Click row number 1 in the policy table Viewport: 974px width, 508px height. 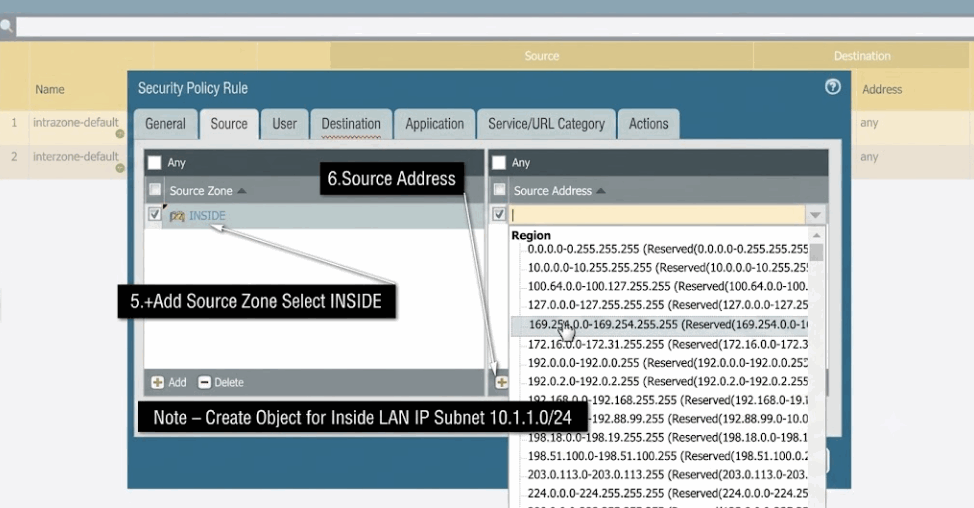14,122
